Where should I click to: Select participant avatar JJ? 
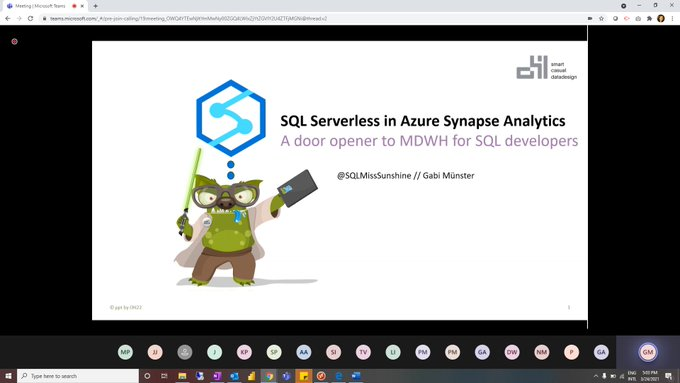click(x=155, y=352)
